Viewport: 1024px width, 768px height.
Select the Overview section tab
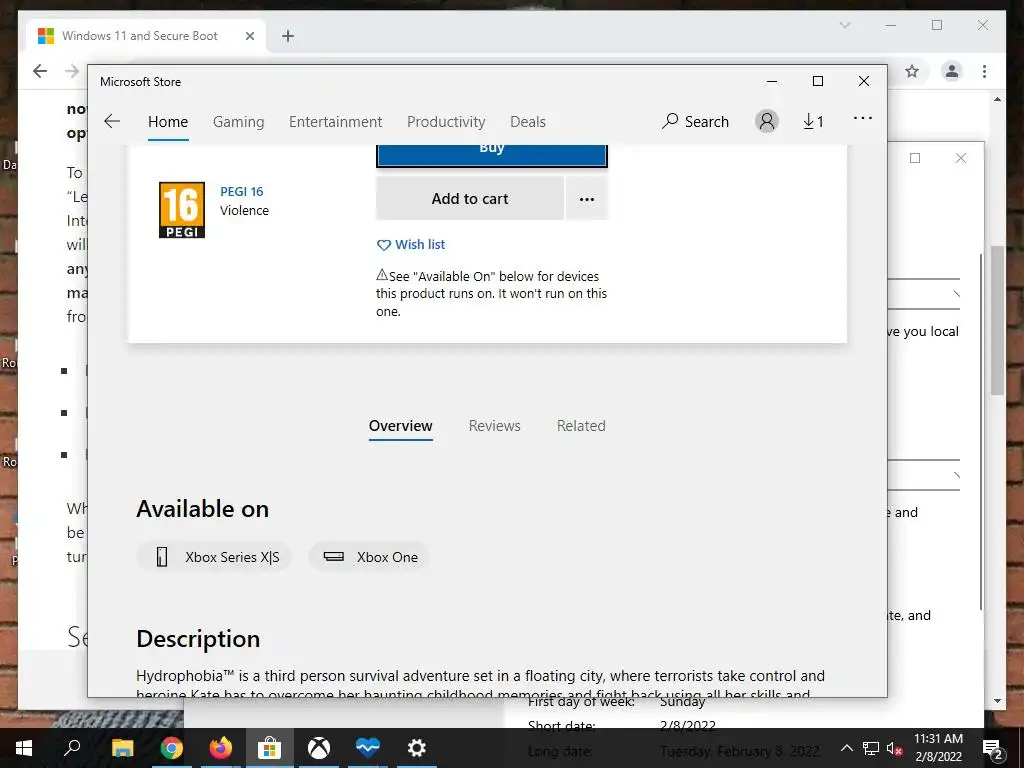tap(400, 426)
